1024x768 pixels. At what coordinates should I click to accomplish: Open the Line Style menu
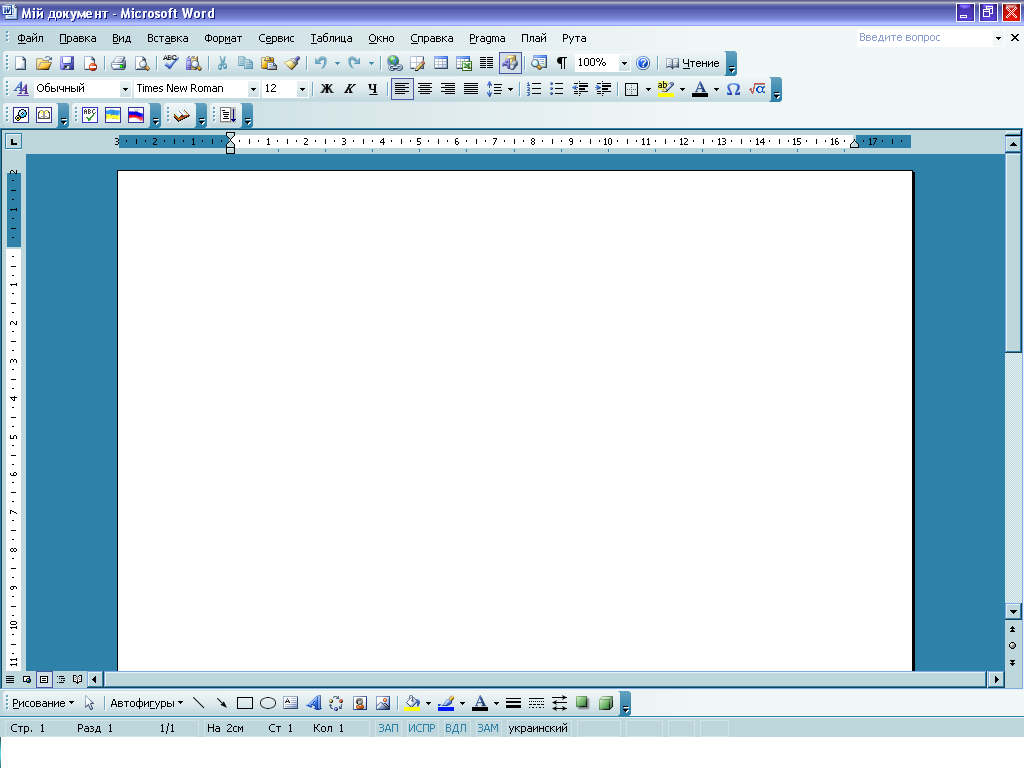[x=513, y=703]
